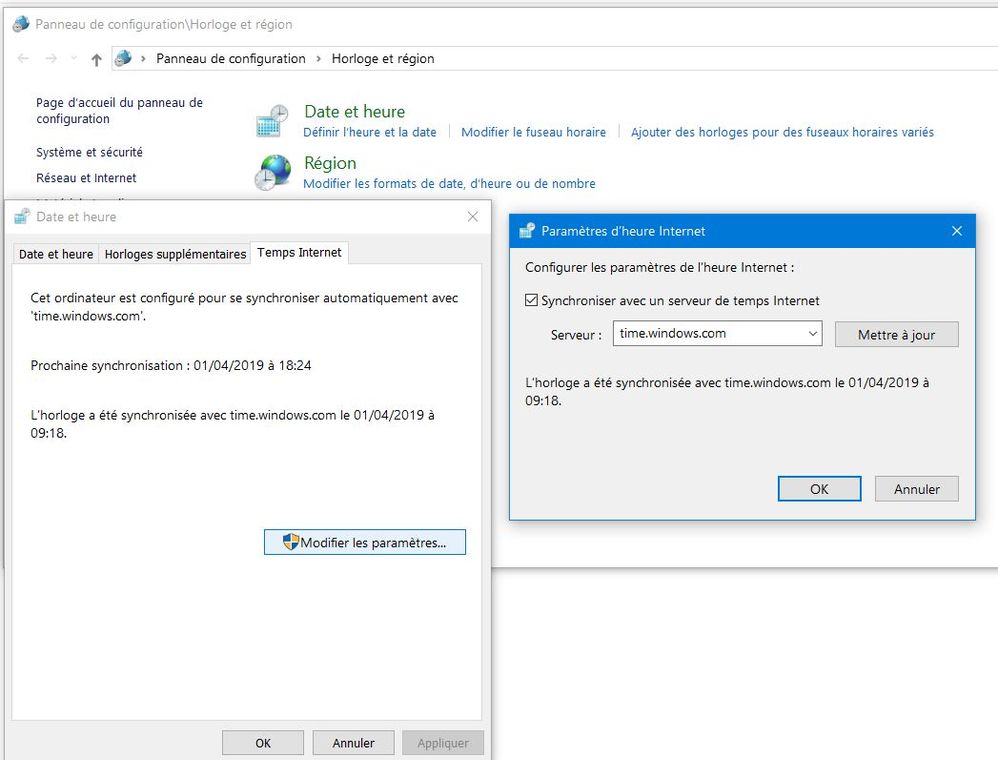Close the Paramètres d'heure Internet dialog
Image resolution: width=998 pixels, height=760 pixels.
click(956, 231)
